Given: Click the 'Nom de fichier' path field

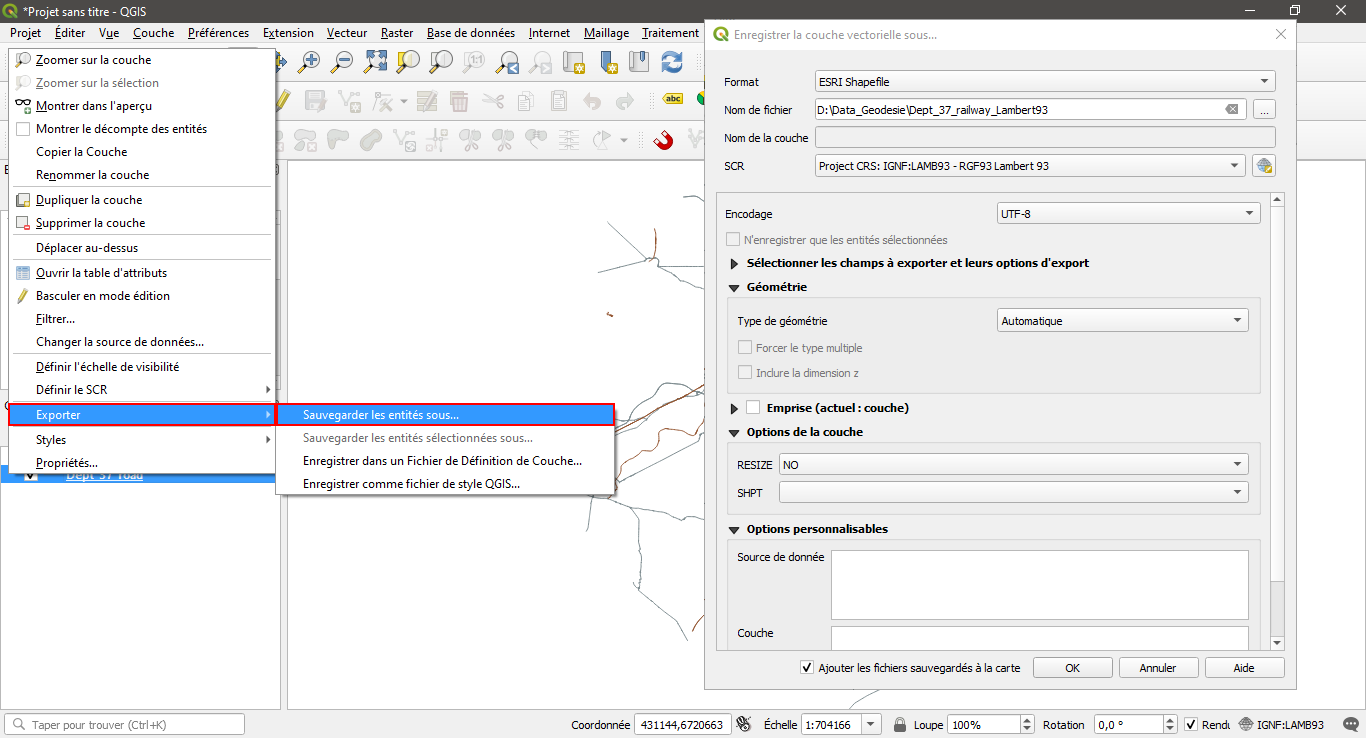Looking at the screenshot, I should (1030, 110).
